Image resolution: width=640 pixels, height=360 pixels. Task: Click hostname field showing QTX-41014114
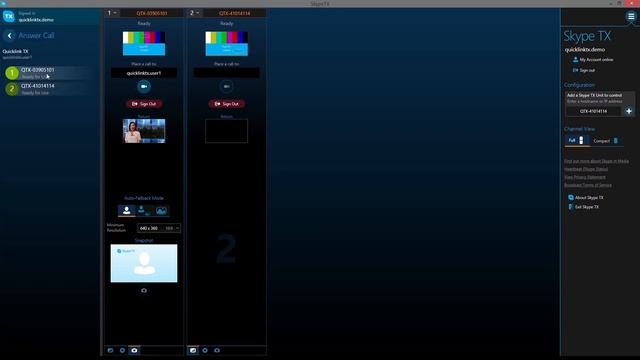[593, 111]
